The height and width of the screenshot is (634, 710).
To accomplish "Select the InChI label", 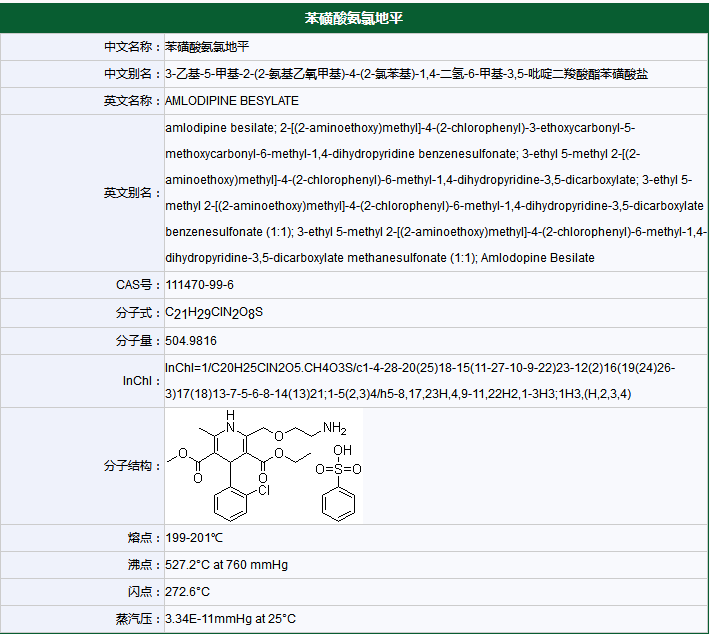I will tap(141, 381).
